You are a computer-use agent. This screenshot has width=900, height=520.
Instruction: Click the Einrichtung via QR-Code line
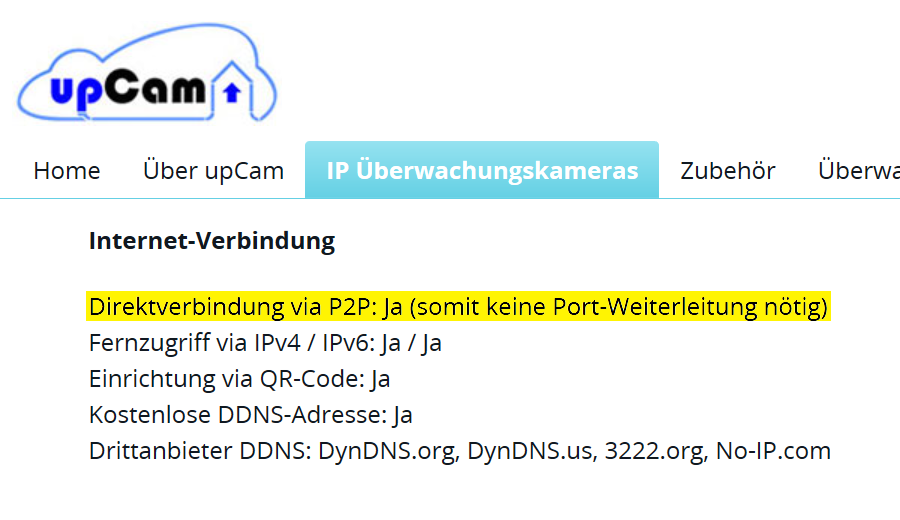(x=239, y=379)
